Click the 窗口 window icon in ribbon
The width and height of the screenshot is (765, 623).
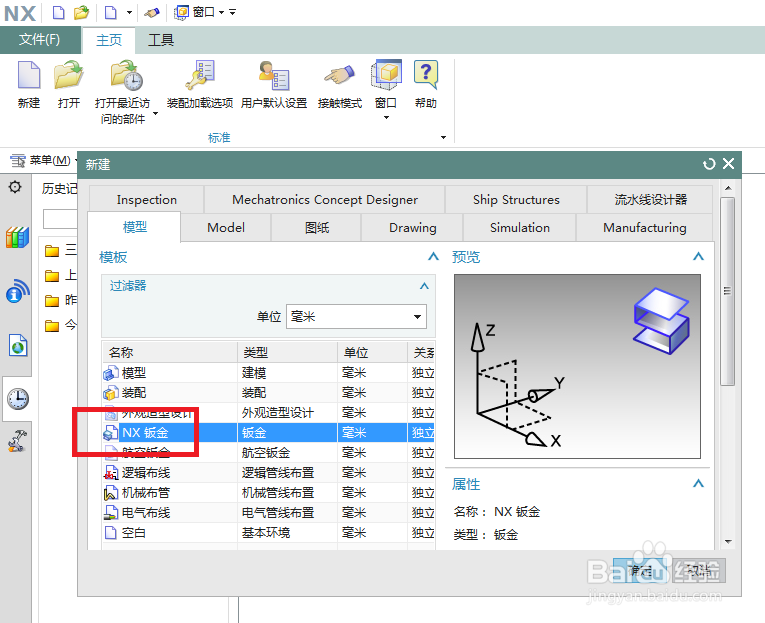[x=386, y=75]
